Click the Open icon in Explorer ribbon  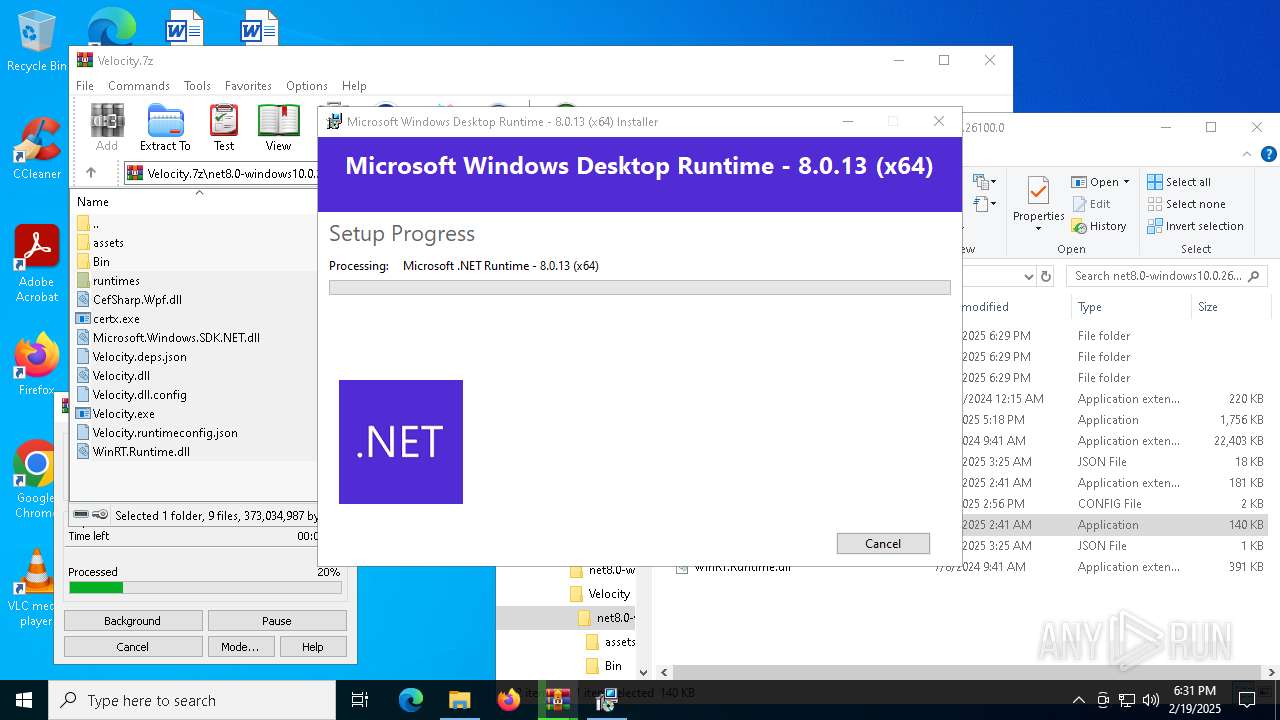point(1079,182)
